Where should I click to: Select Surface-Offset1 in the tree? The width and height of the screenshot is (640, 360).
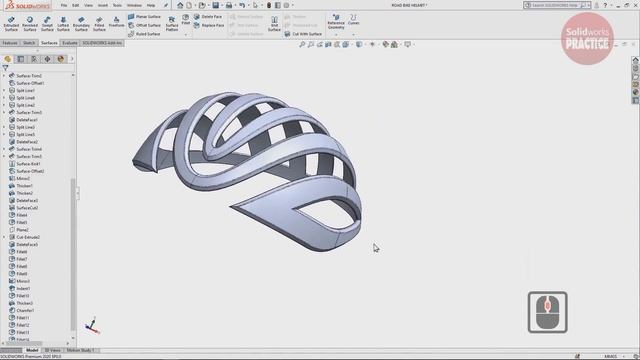pyautogui.click(x=27, y=83)
